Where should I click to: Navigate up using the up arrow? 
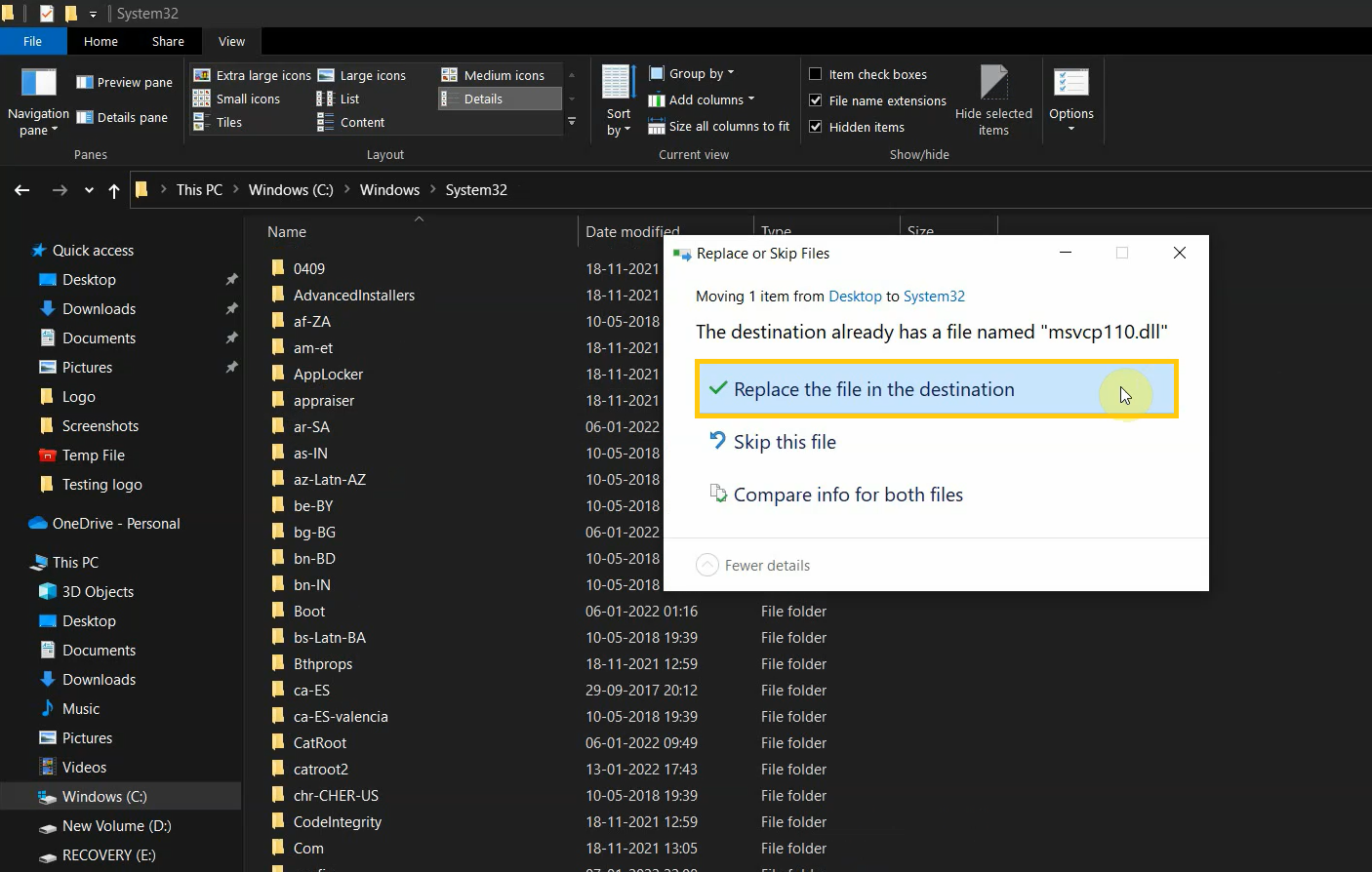pos(113,190)
